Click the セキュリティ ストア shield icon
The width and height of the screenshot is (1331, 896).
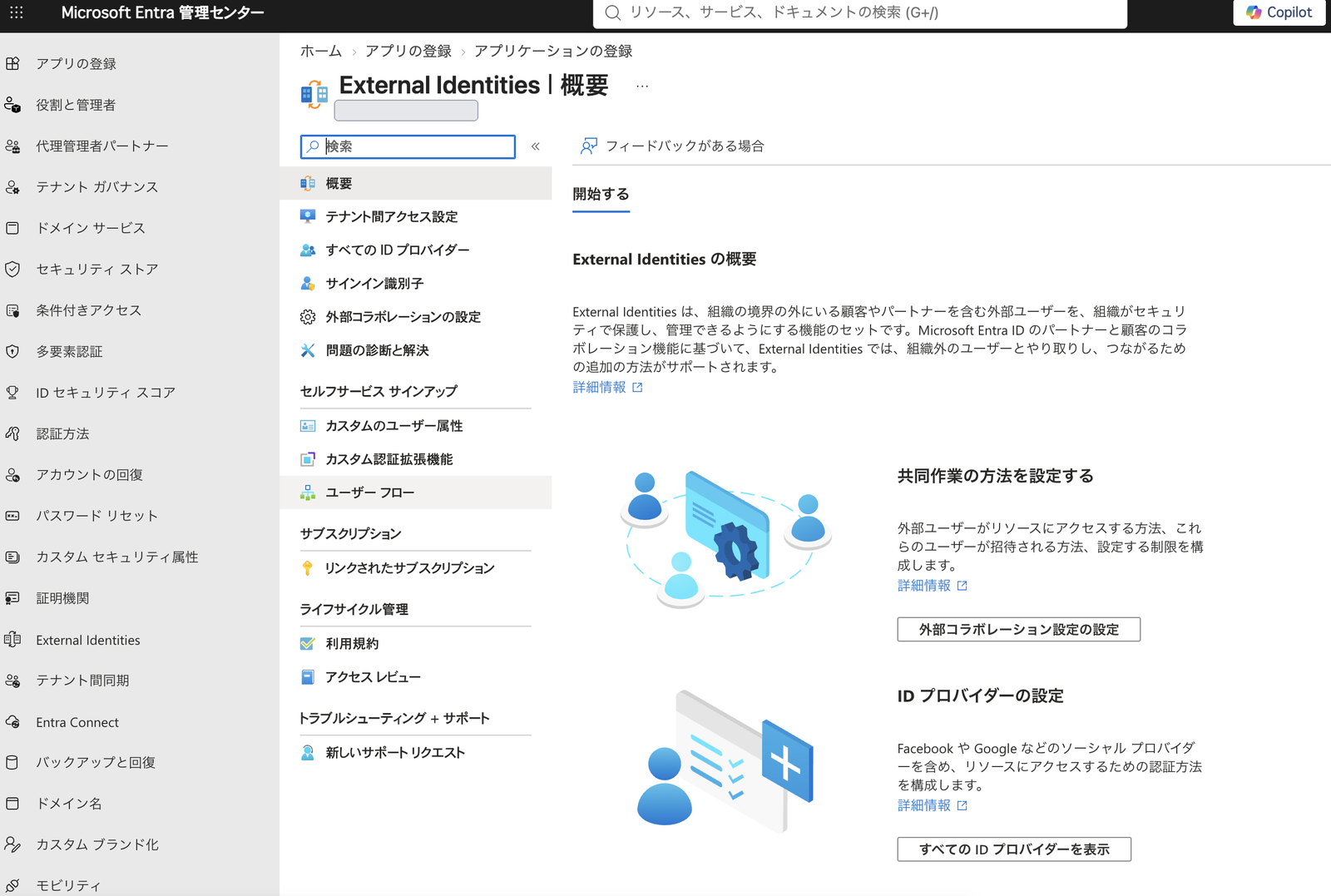[x=12, y=269]
